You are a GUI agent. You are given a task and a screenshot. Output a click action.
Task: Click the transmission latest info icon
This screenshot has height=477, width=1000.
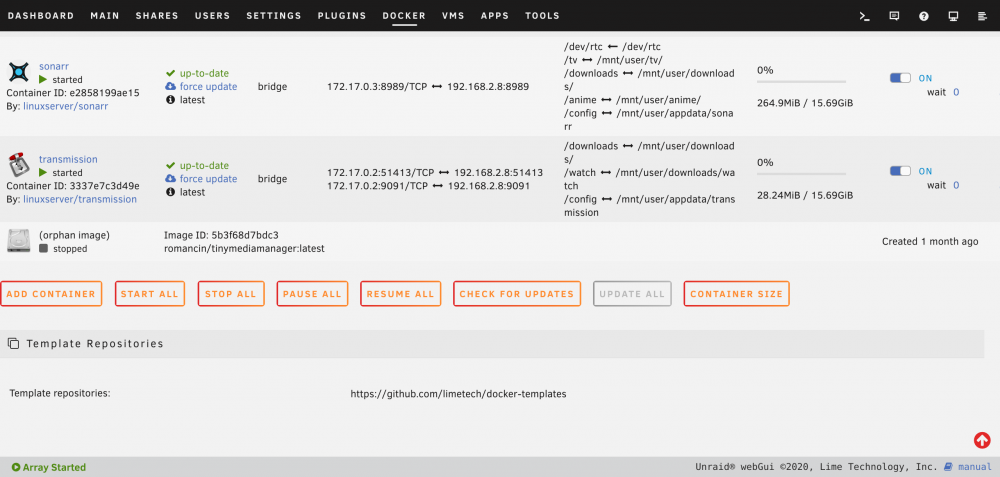point(170,192)
